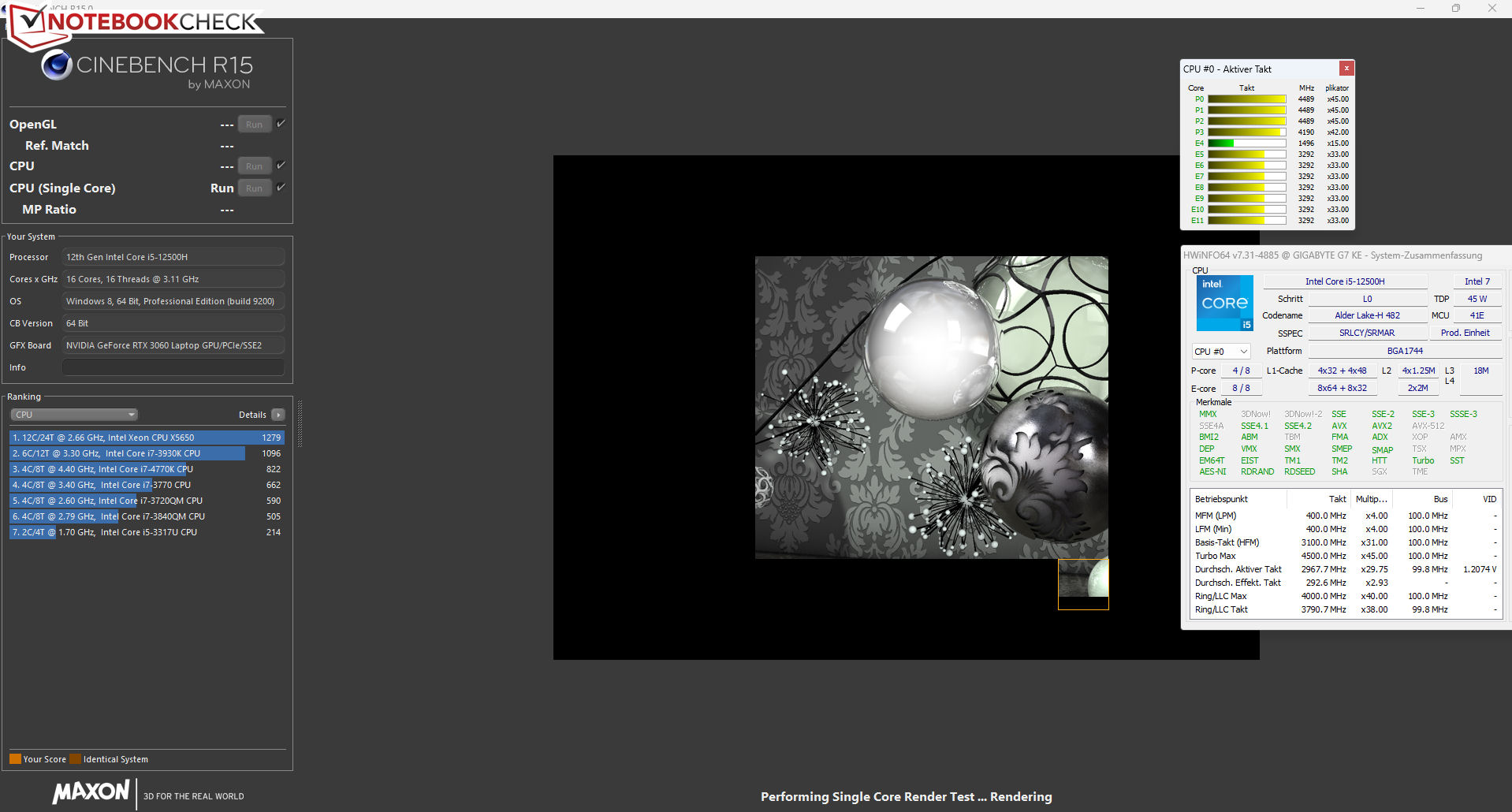Click the P0 core clock bar
The image size is (1512, 812).
click(x=1247, y=99)
